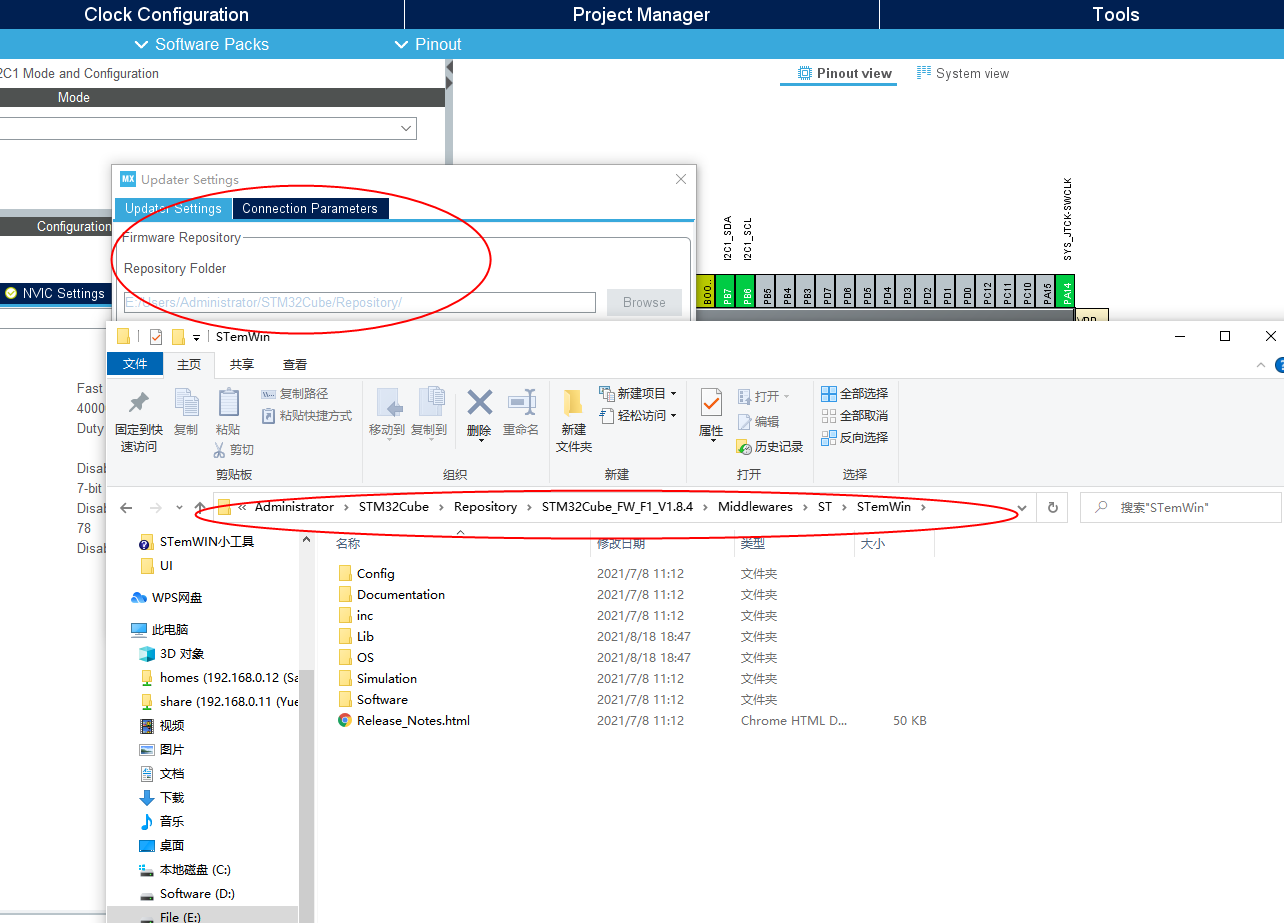
Task: Click Repository breadcrumb in address bar
Action: [x=485, y=507]
